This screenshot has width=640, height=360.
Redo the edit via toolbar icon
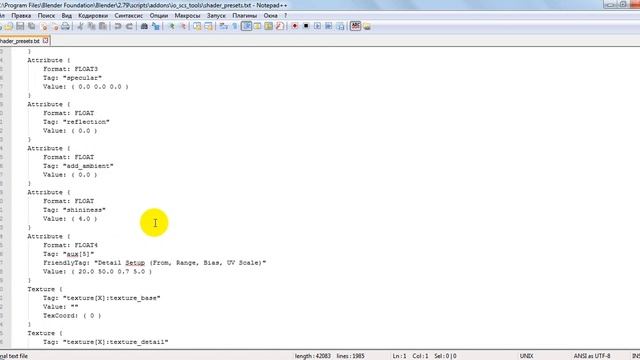pyautogui.click(x=129, y=27)
